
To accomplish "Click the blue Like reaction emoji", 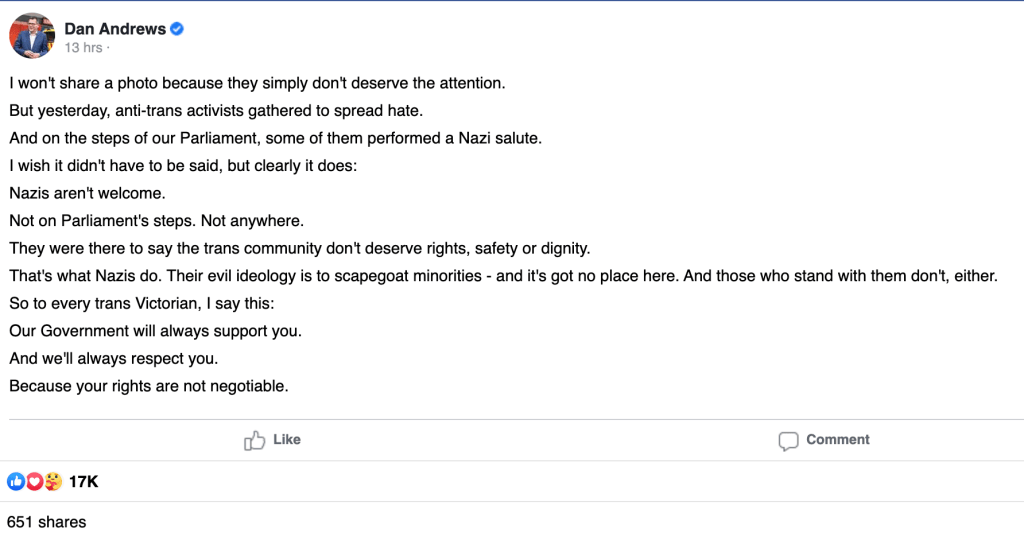I will coord(15,482).
